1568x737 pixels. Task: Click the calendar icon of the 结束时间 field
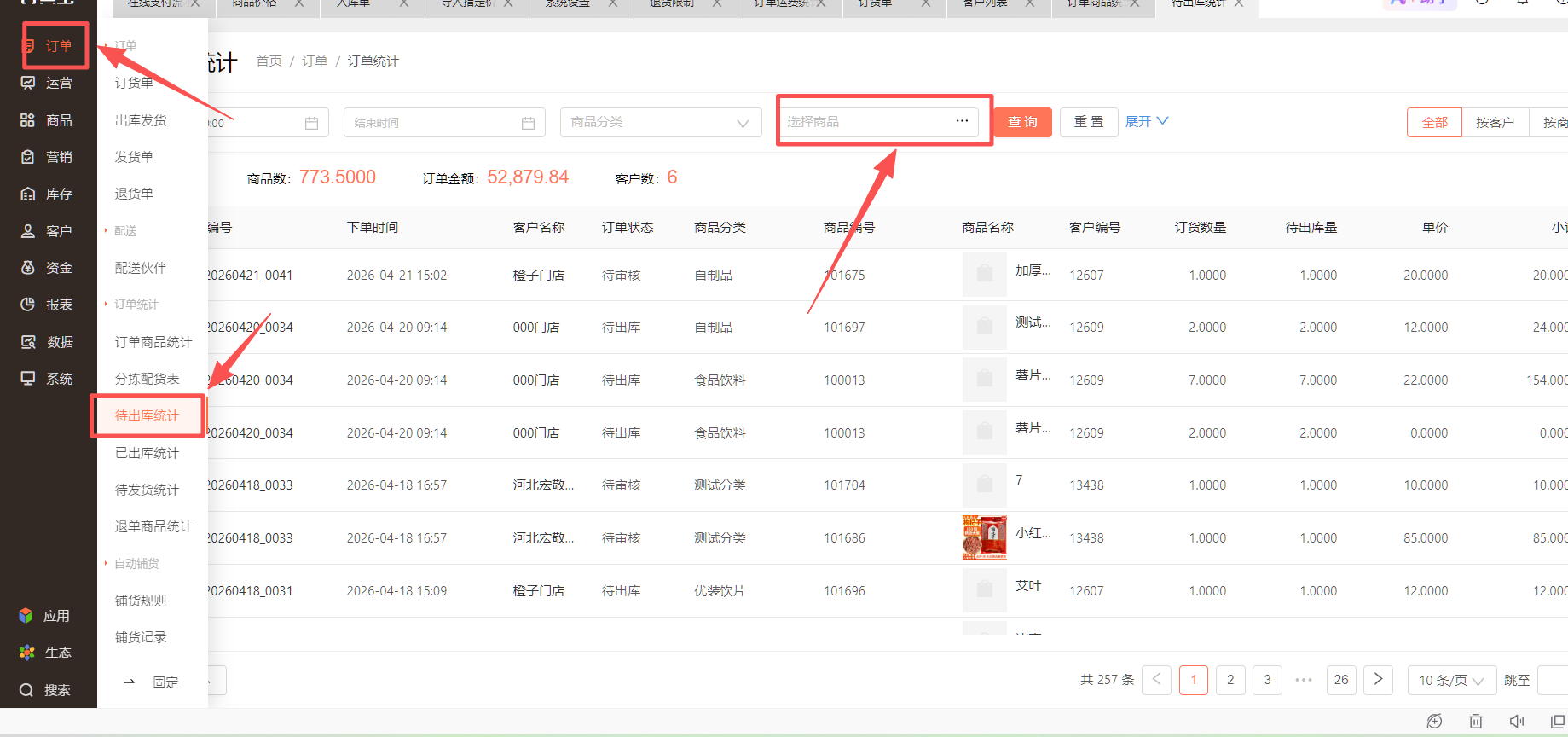[x=528, y=123]
